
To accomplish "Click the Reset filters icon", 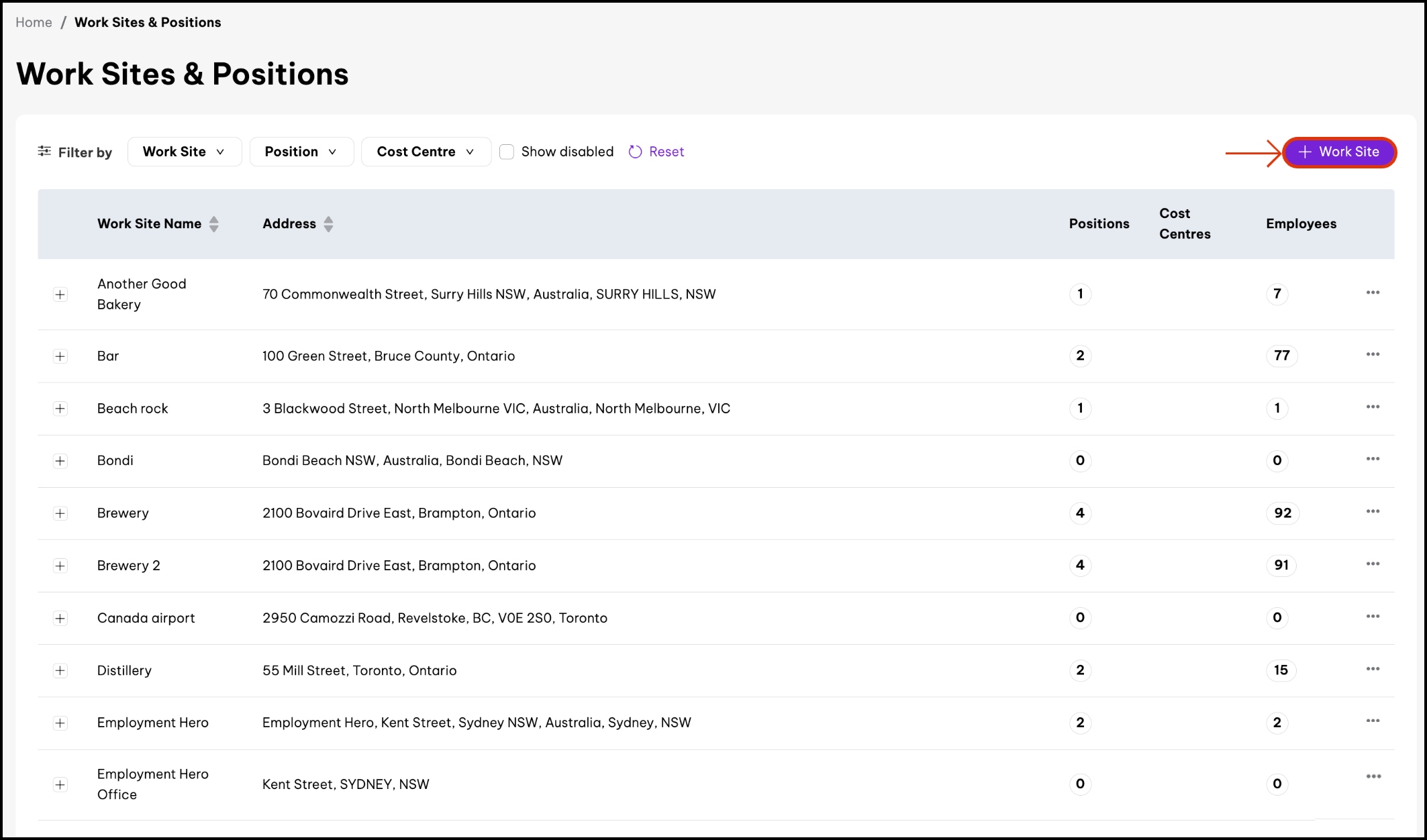I will tap(635, 152).
